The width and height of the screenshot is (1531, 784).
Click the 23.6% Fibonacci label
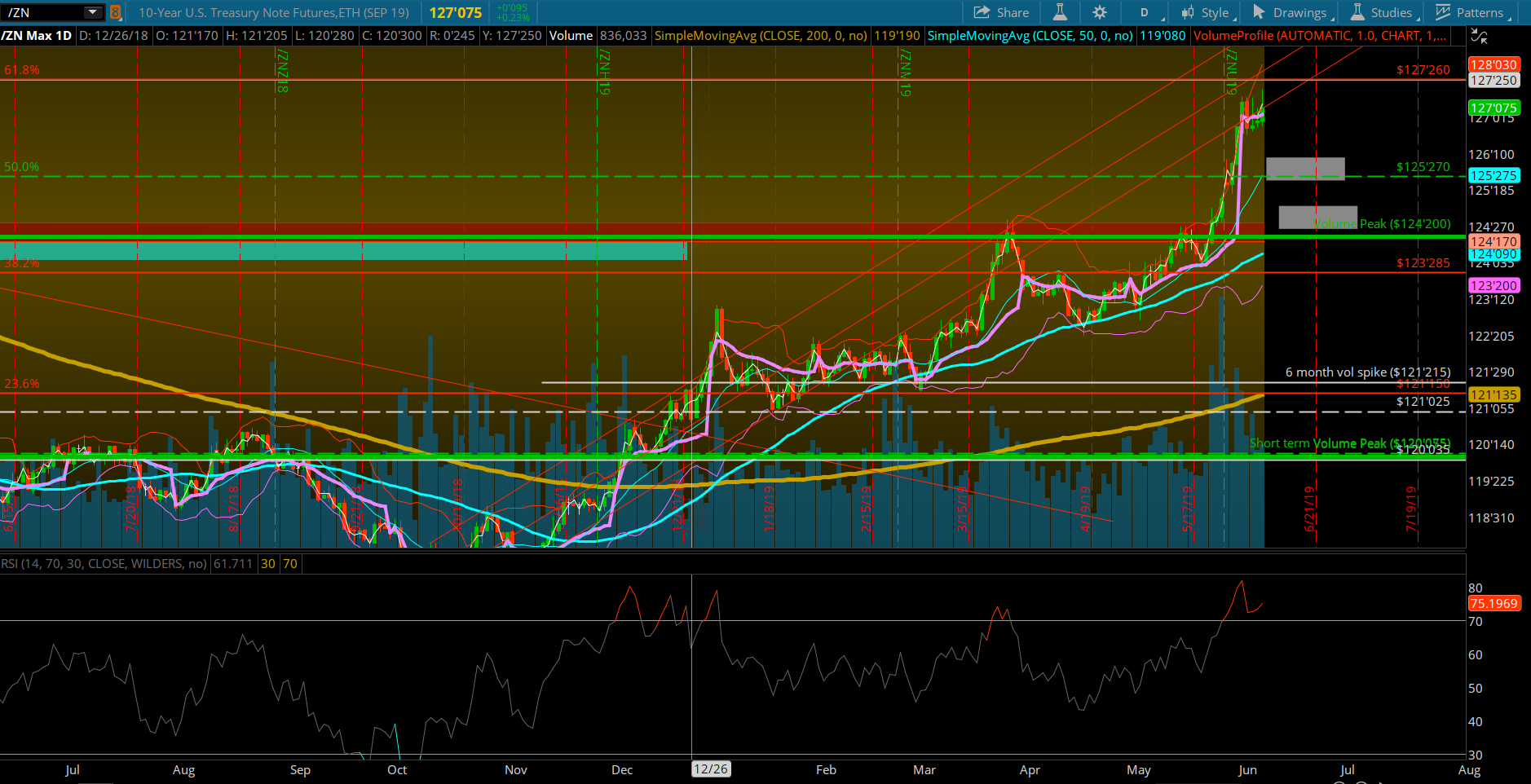(22, 384)
